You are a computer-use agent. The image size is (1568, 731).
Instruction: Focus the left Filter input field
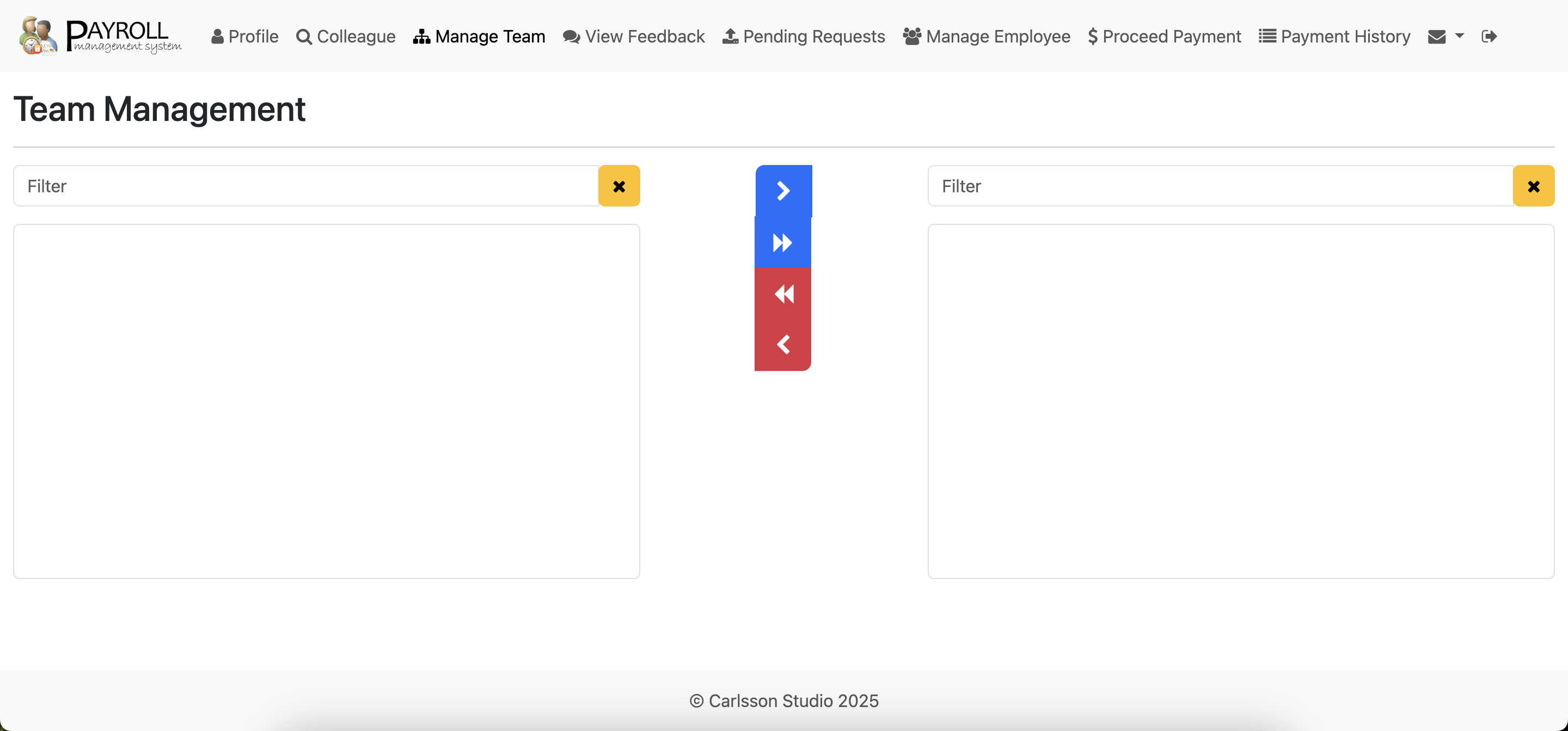306,186
